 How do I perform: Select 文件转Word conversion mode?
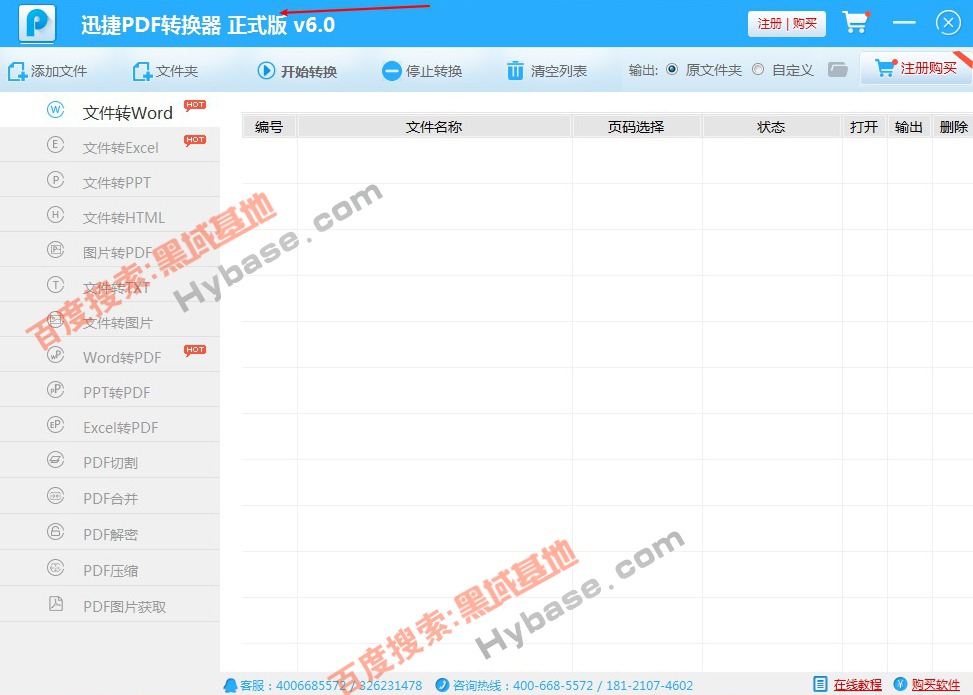pyautogui.click(x=110, y=110)
